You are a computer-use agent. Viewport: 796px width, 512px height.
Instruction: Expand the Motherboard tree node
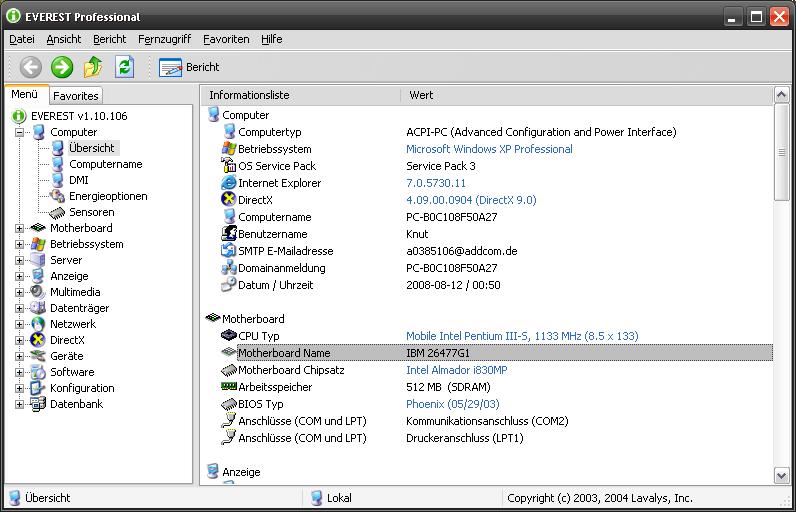click(x=19, y=228)
